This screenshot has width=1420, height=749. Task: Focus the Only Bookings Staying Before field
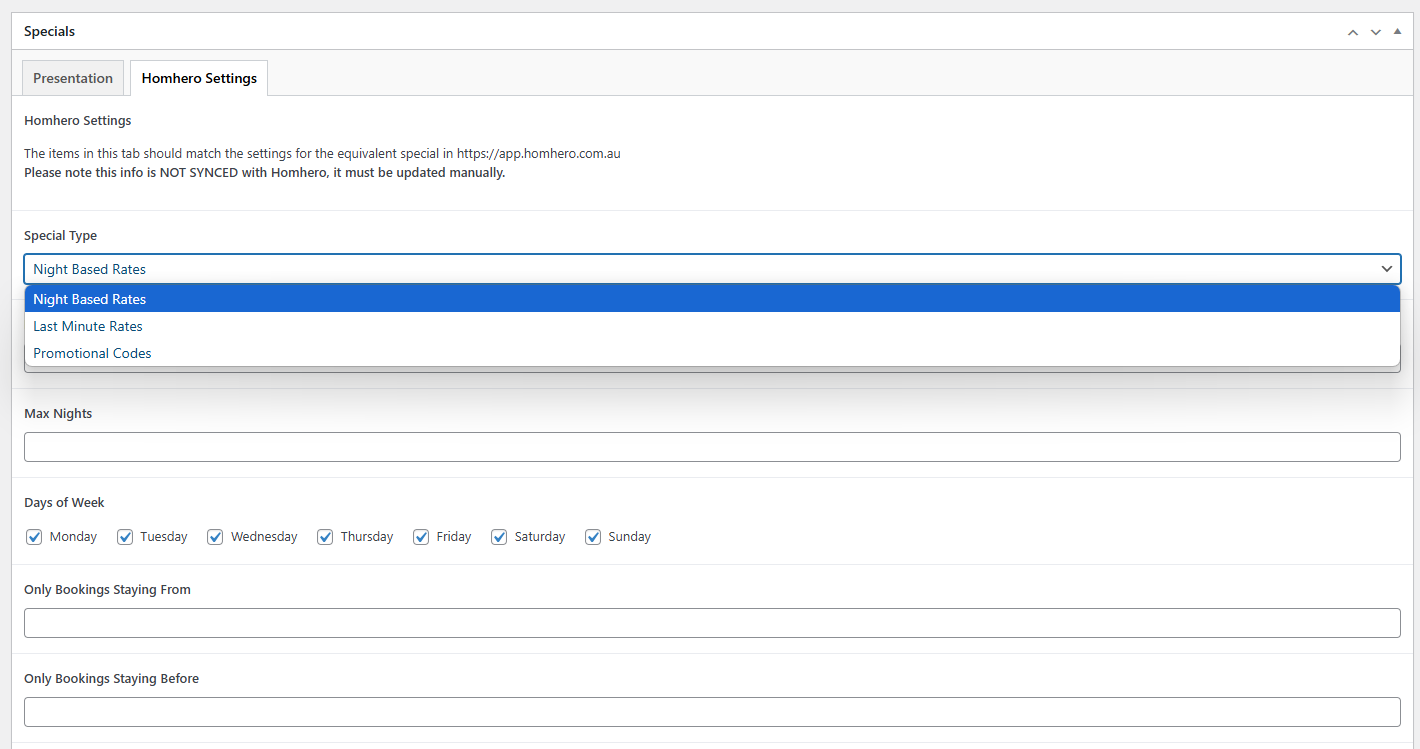[711, 712]
